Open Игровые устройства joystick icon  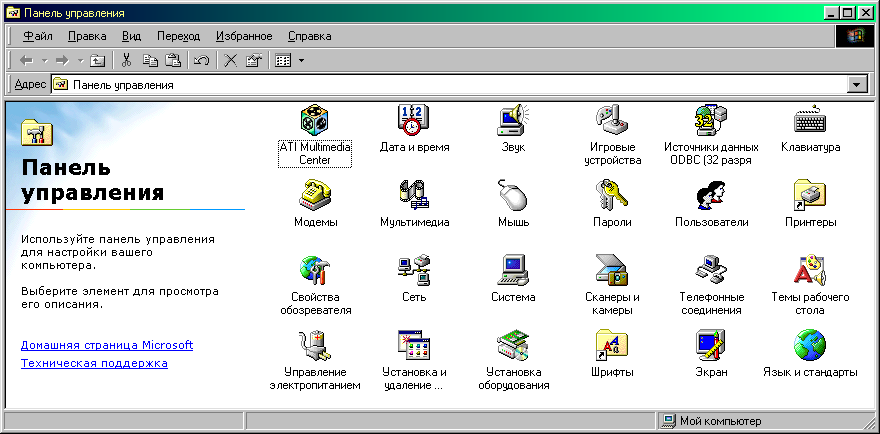coord(612,120)
